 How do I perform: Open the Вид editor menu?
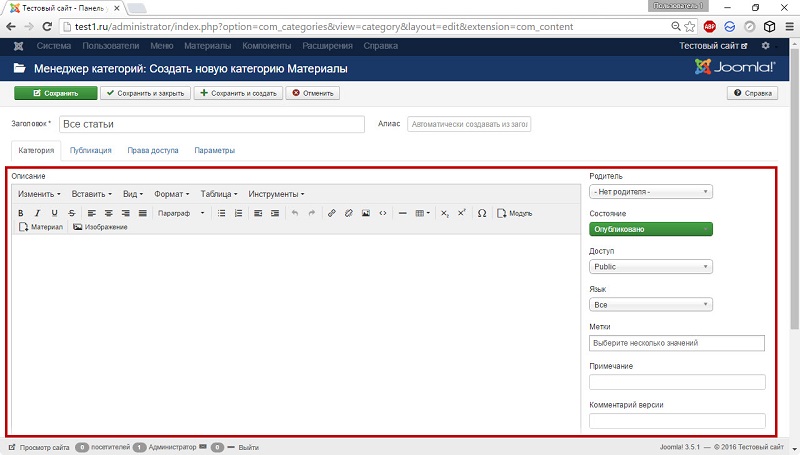(x=133, y=194)
